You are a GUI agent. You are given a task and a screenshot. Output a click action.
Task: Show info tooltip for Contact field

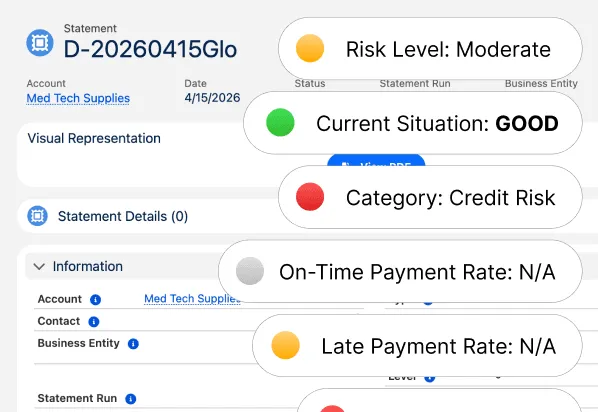(94, 322)
